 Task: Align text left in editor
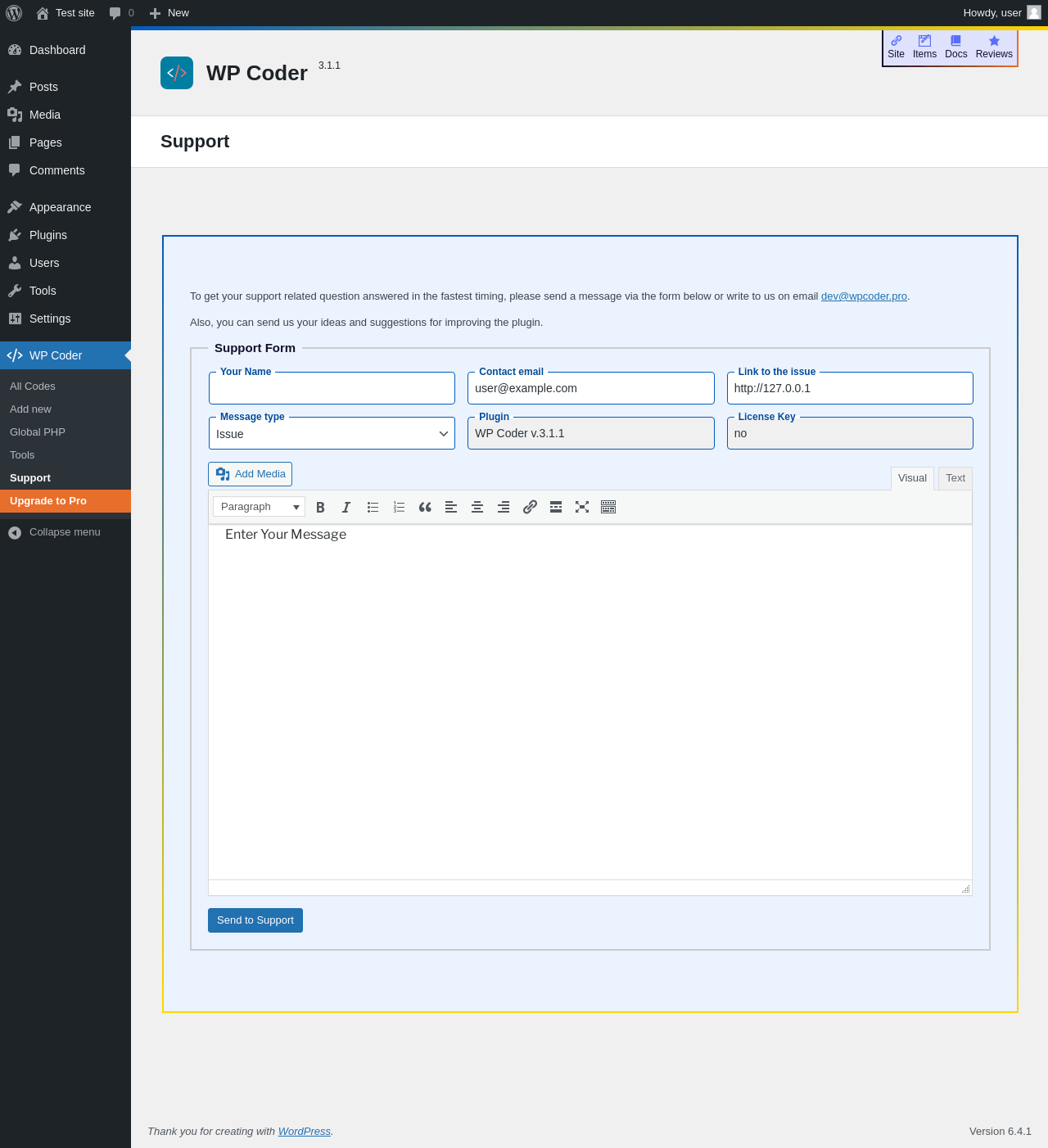tap(451, 507)
